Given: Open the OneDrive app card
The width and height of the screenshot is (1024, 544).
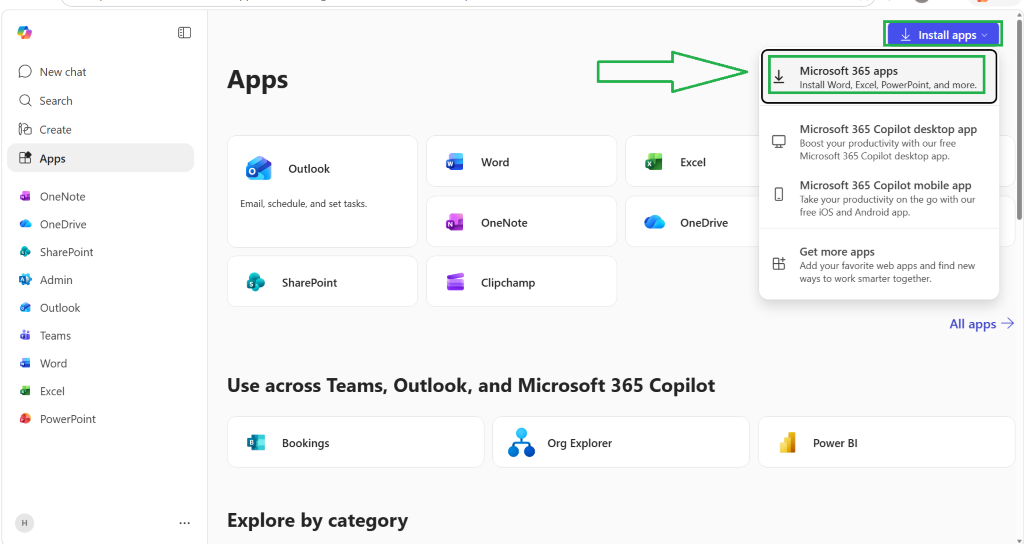Looking at the screenshot, I should pos(692,222).
